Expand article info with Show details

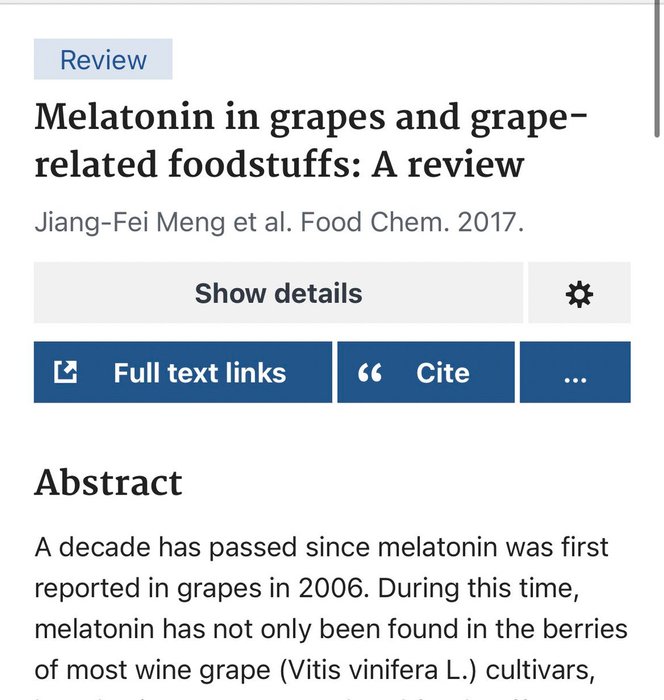tap(278, 294)
